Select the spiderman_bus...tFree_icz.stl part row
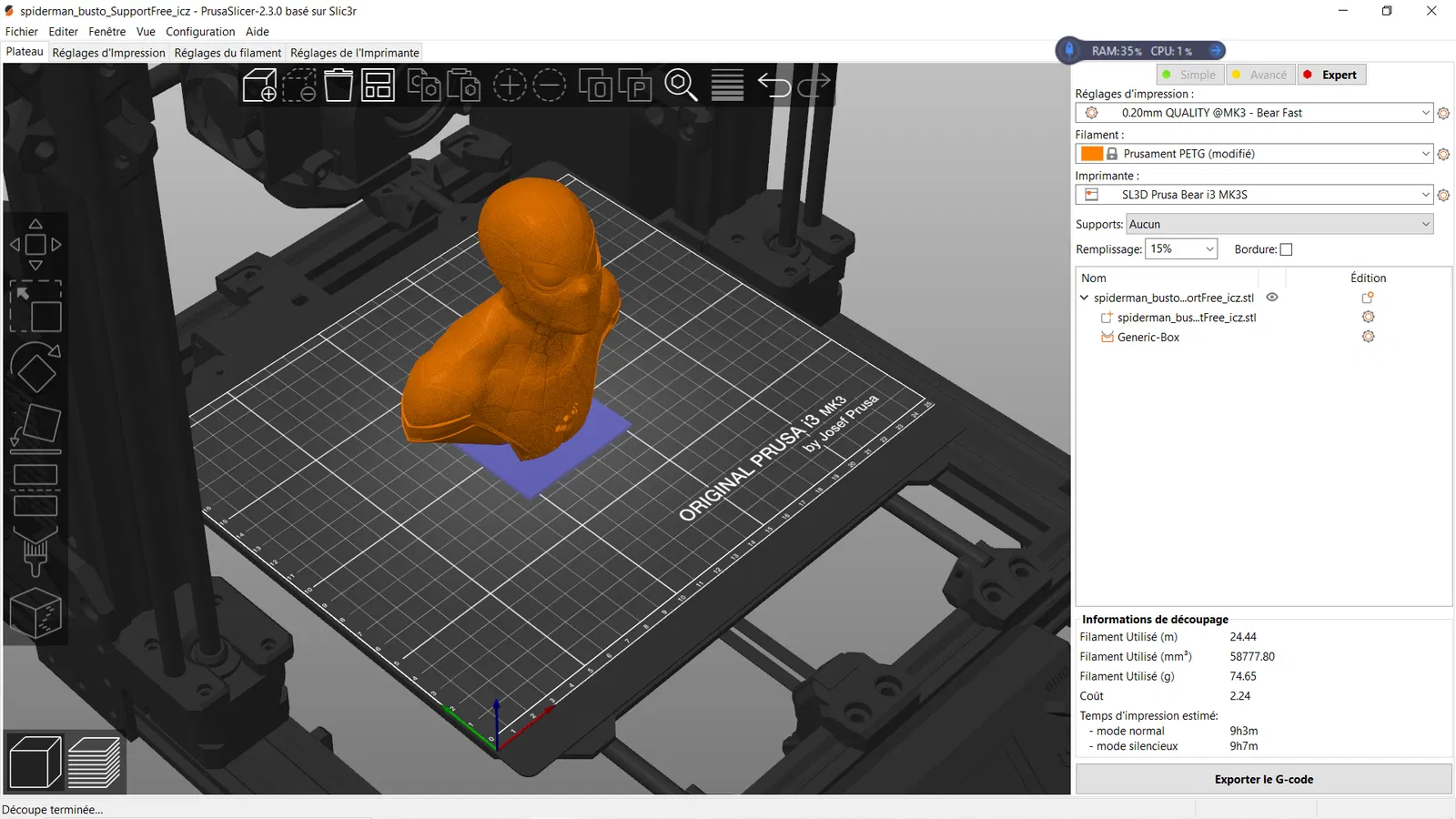This screenshot has width=1456, height=819. pyautogui.click(x=1187, y=318)
